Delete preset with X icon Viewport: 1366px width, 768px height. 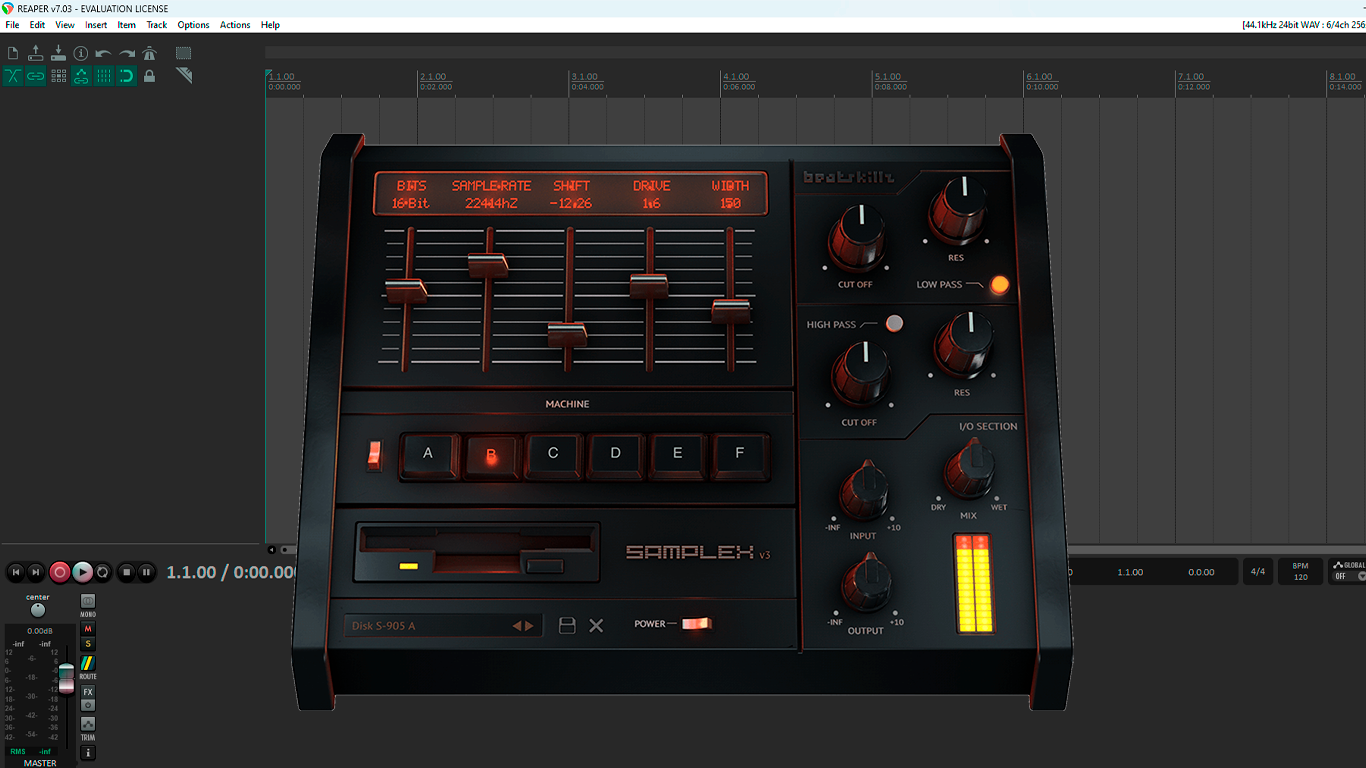(x=596, y=626)
